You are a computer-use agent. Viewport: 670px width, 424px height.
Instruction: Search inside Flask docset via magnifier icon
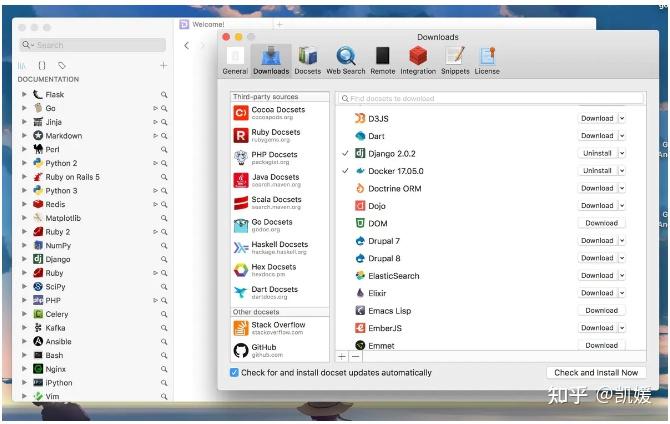coord(164,95)
